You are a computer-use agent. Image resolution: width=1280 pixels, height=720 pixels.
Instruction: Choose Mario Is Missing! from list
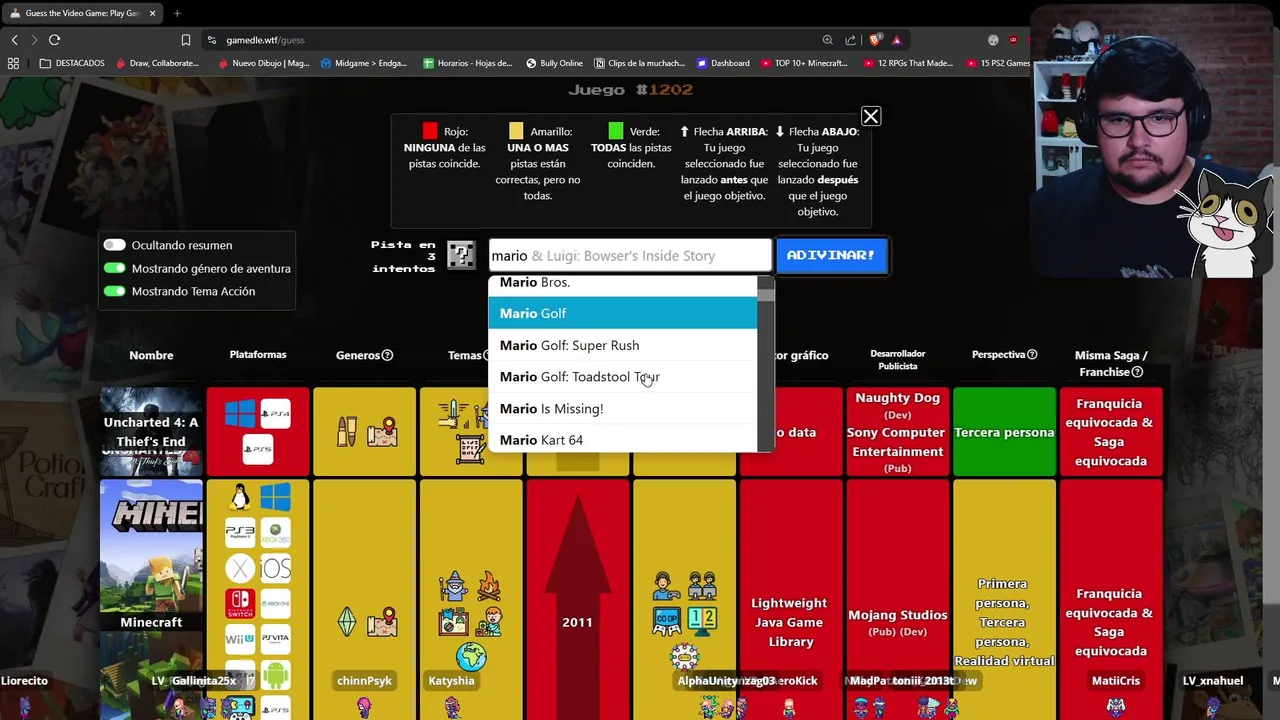click(622, 408)
